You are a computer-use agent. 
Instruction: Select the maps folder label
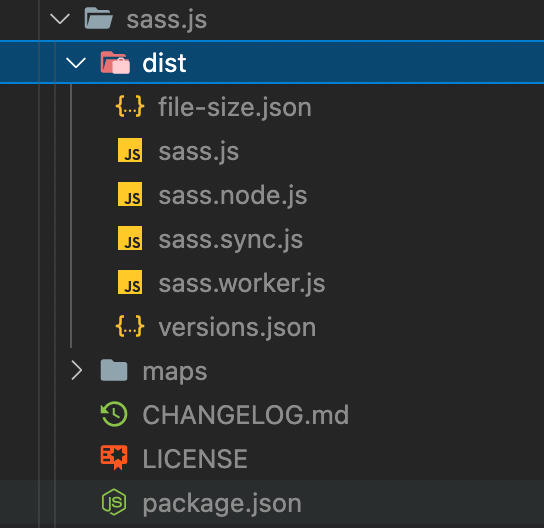pyautogui.click(x=175, y=373)
